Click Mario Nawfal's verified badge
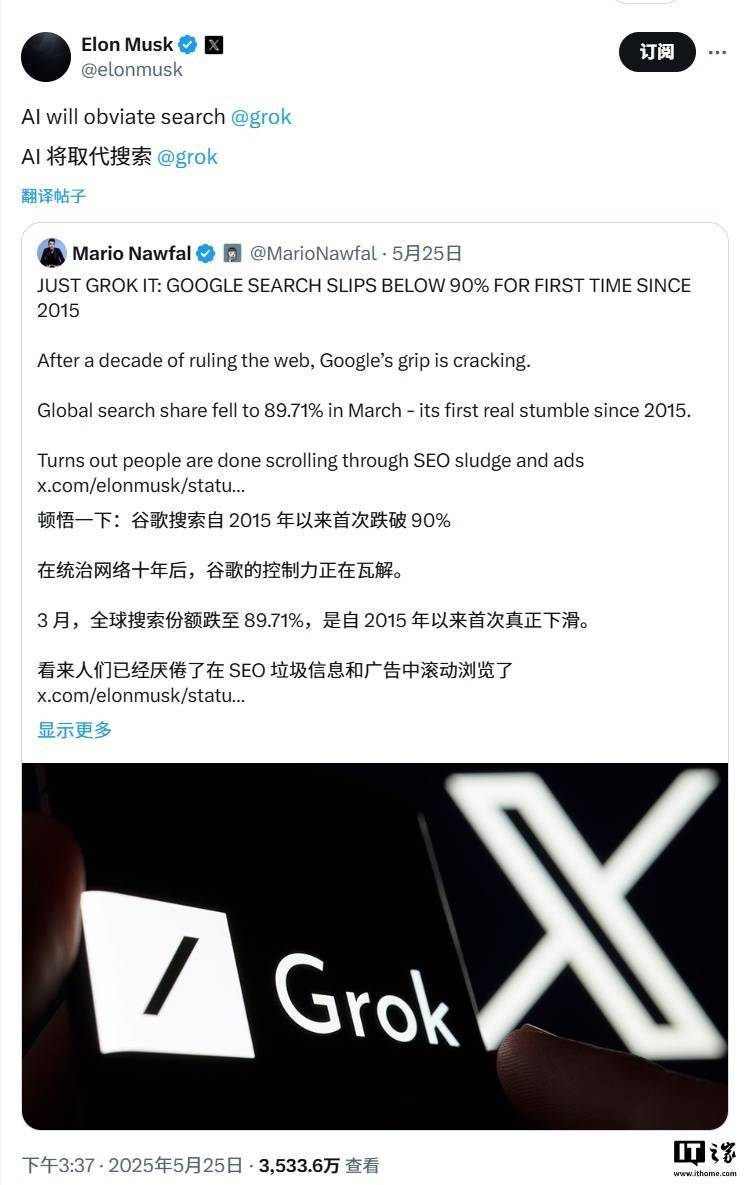The height and width of the screenshot is (1185, 748). click(x=206, y=254)
